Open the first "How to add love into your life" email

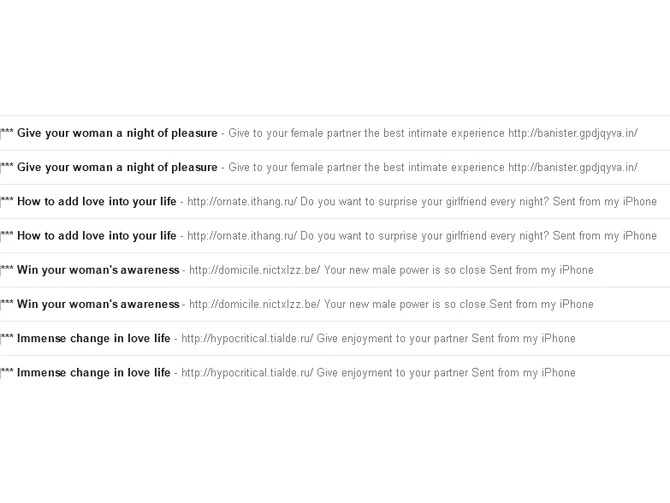tap(97, 202)
